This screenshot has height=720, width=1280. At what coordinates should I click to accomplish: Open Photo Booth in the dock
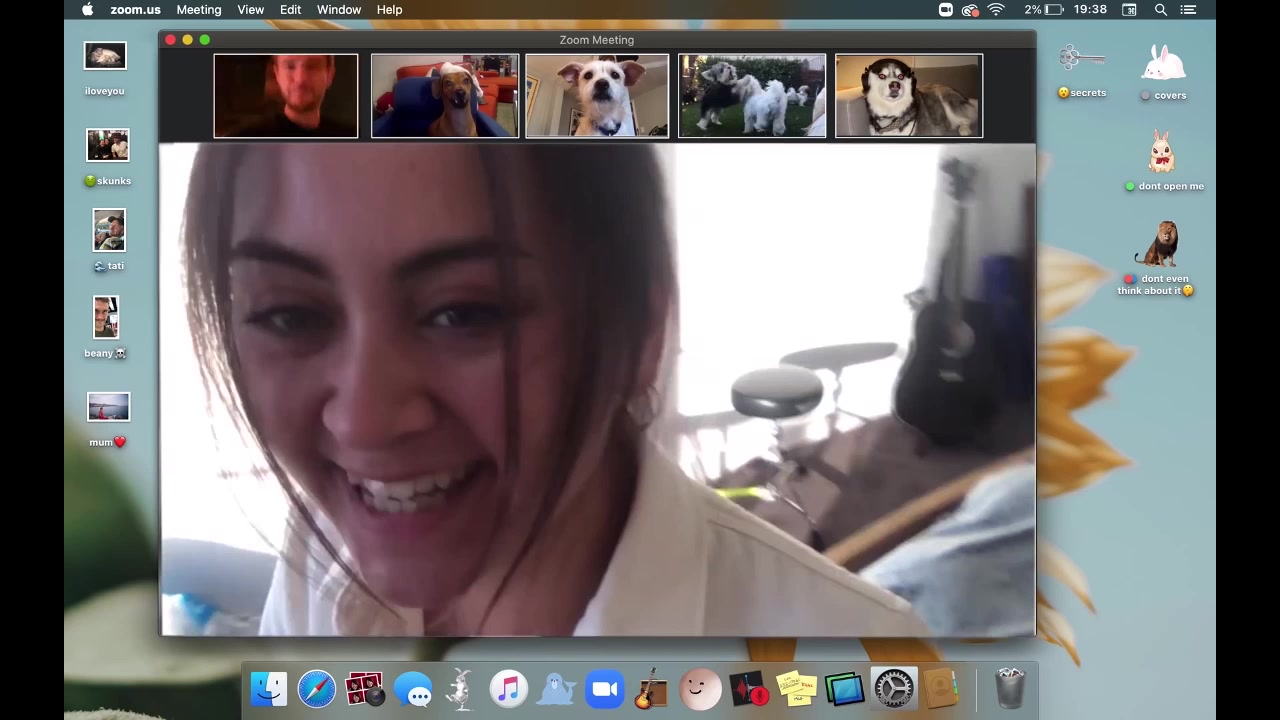tap(364, 689)
